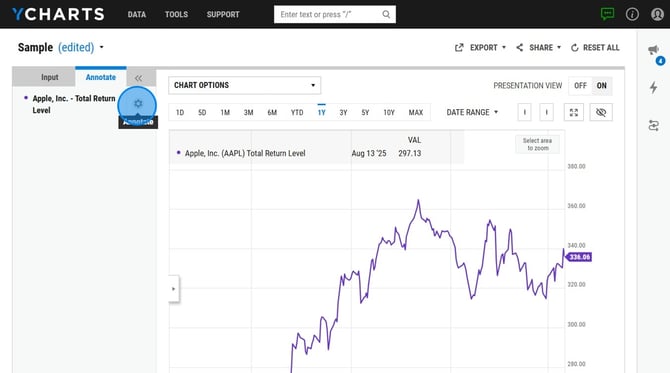This screenshot has height=373, width=670.
Task: Open the announcements megaphone icon
Action: coord(654,50)
